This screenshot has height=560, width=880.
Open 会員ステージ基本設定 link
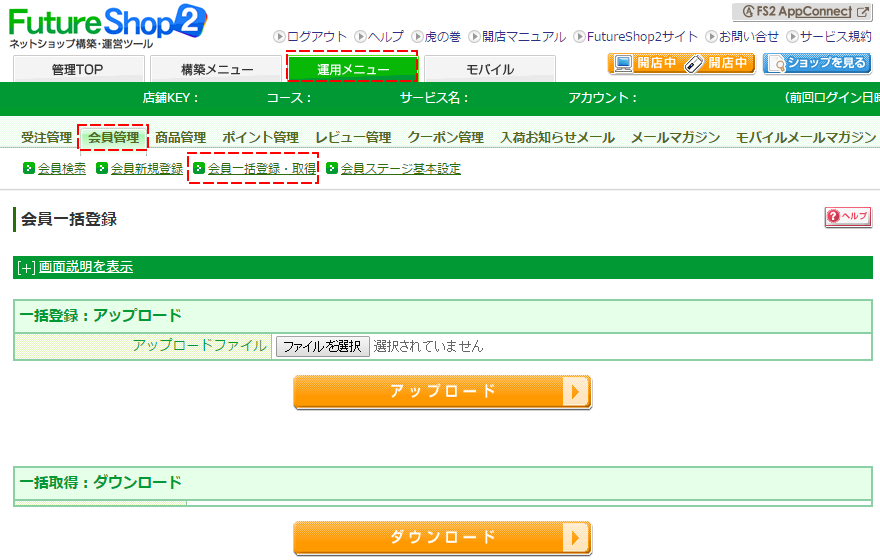point(401,168)
